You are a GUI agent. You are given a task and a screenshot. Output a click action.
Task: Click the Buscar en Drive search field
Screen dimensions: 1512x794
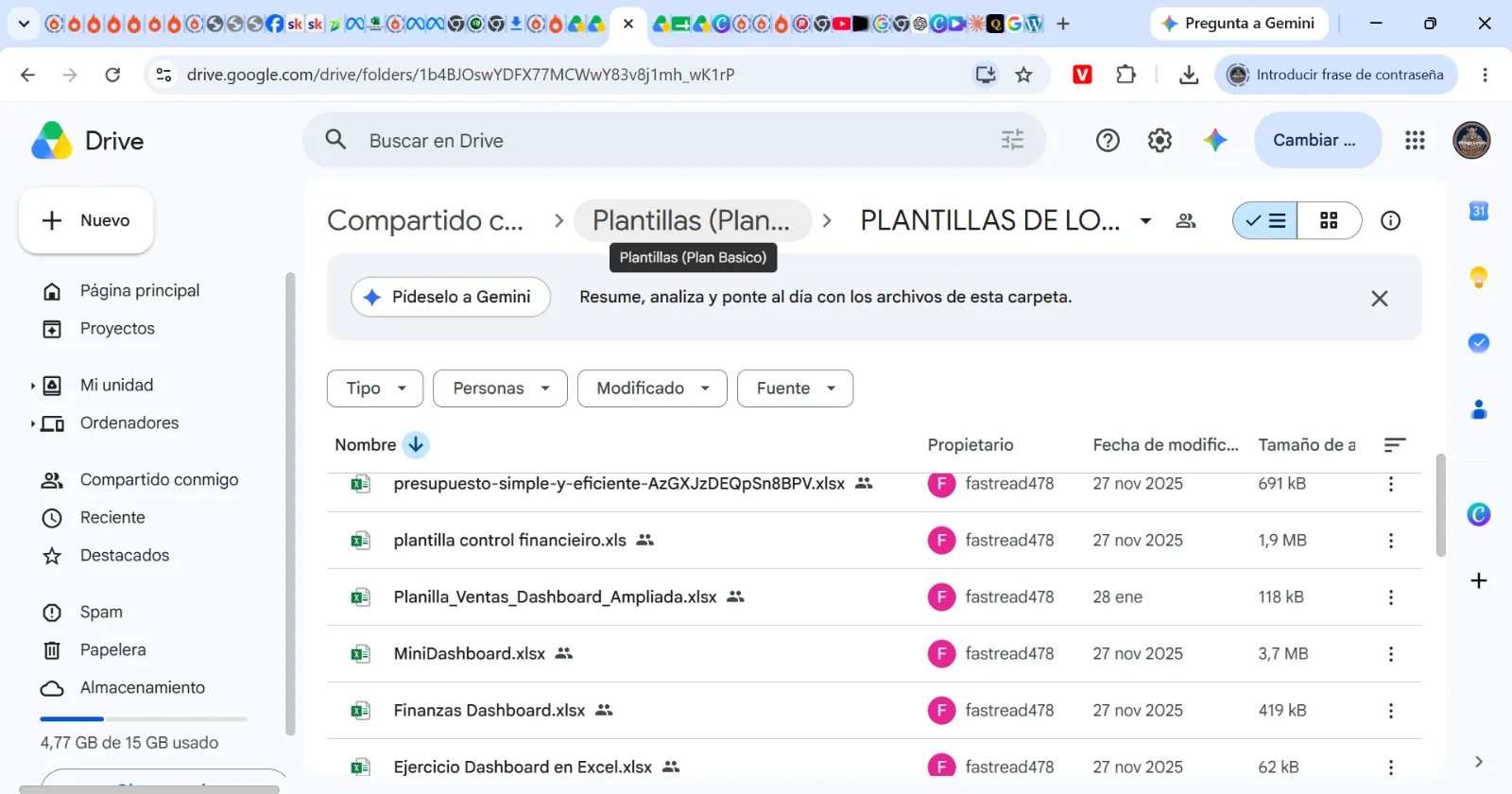(x=675, y=140)
